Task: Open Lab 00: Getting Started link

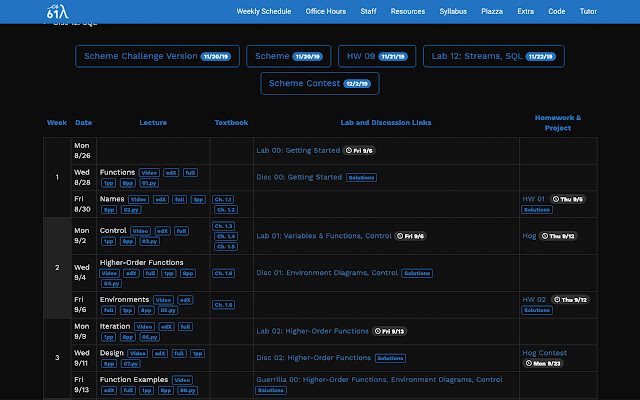Action: click(x=298, y=151)
